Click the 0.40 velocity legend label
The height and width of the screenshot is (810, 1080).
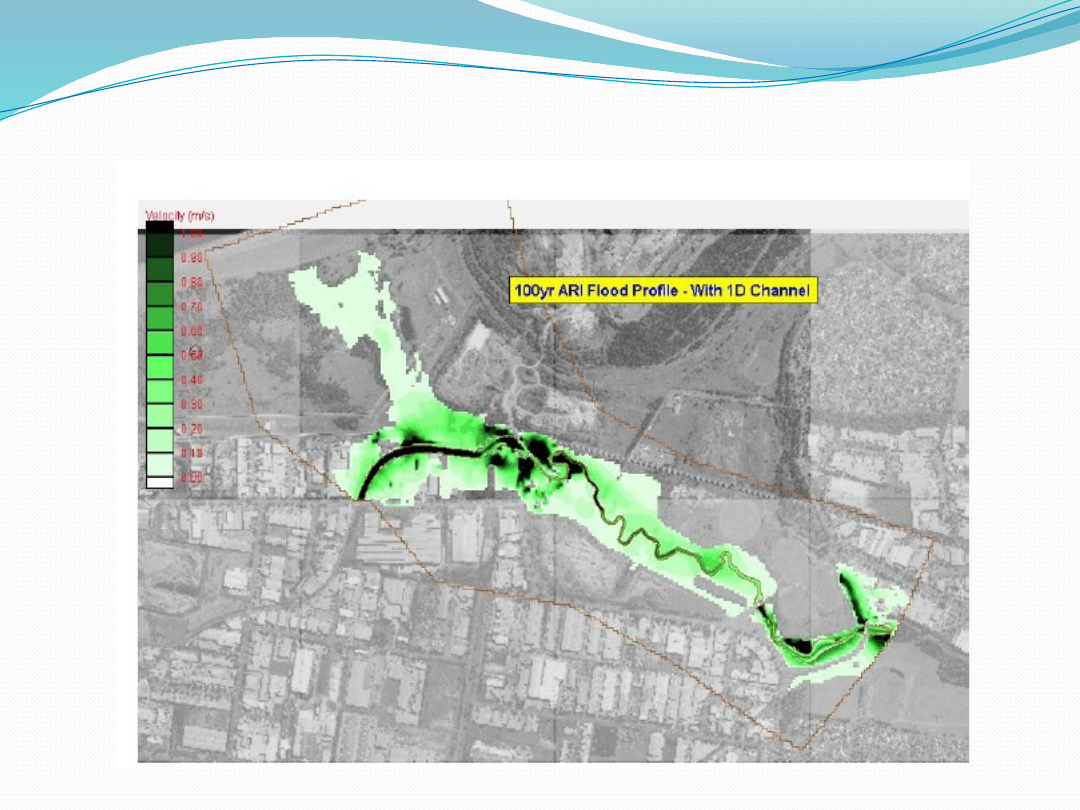191,380
